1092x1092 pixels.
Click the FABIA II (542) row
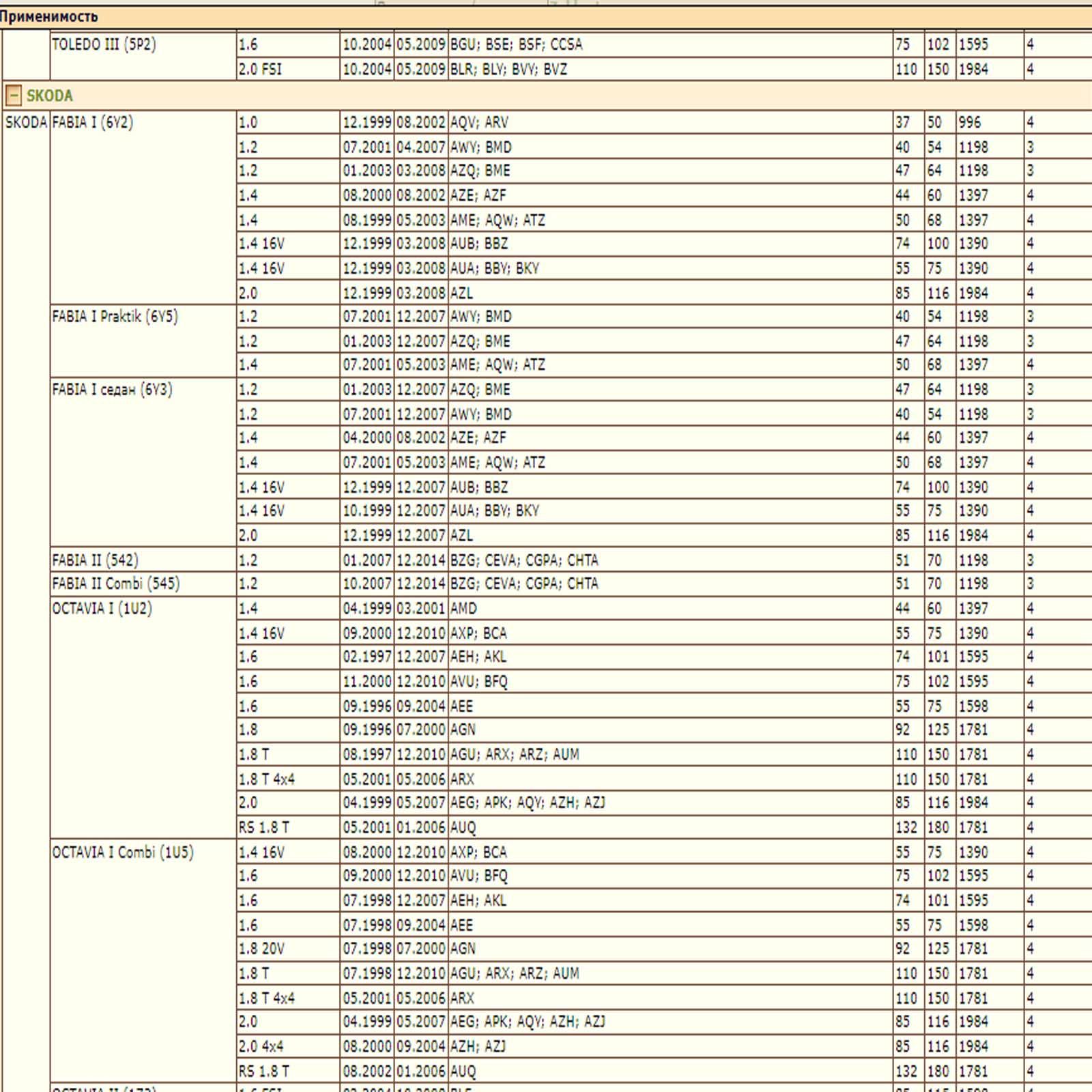pos(95,560)
